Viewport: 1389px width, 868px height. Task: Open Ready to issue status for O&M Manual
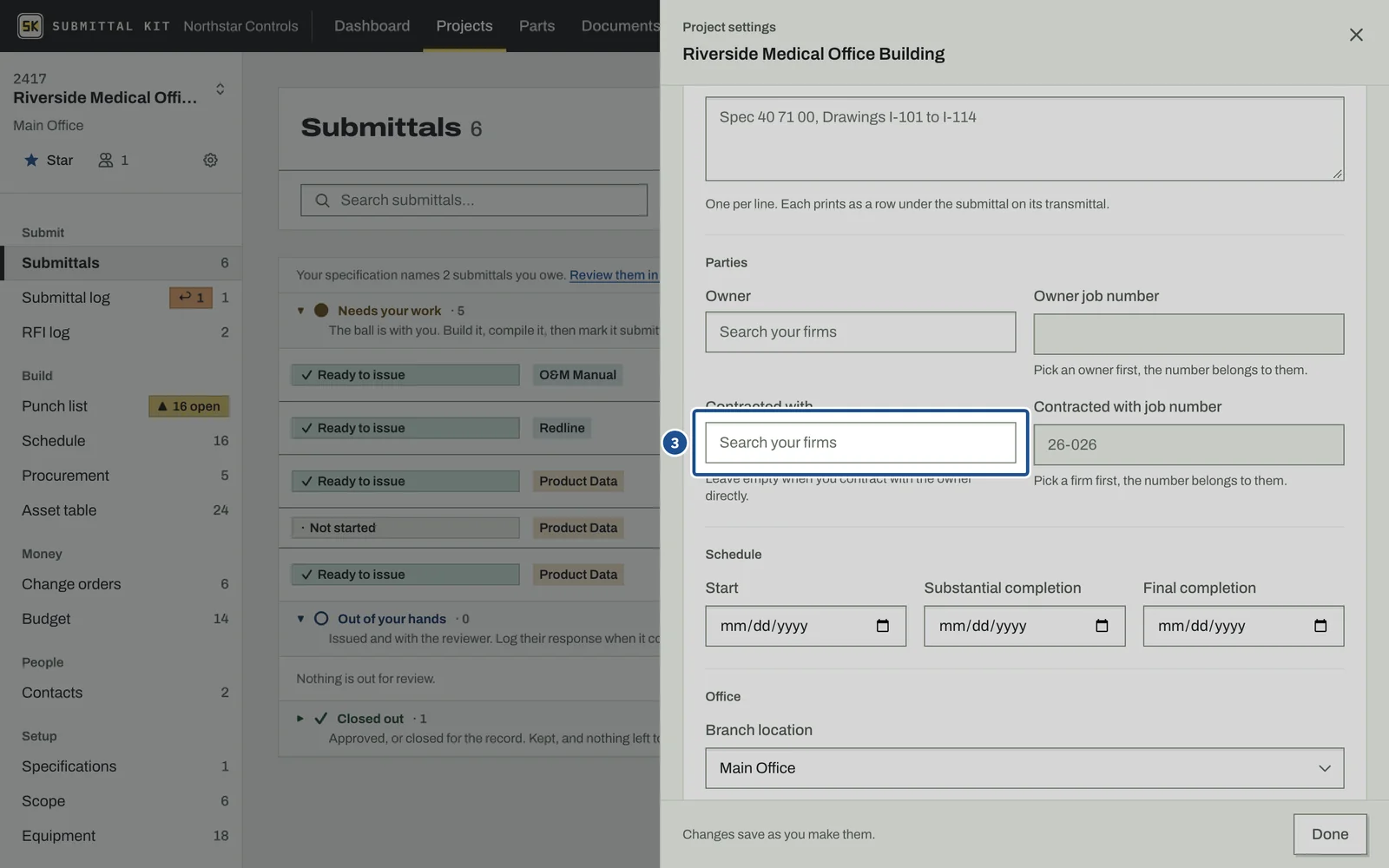tap(405, 375)
